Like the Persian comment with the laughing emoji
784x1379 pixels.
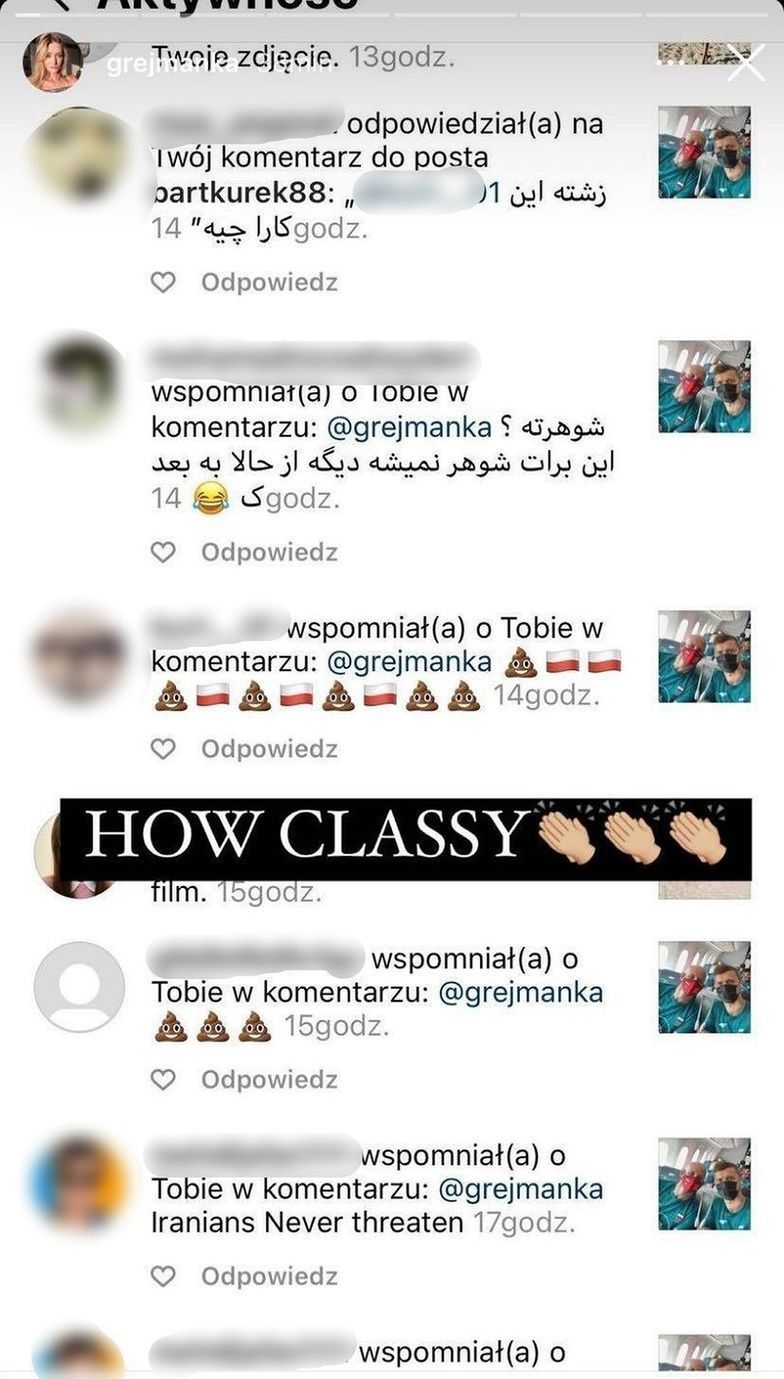(x=162, y=552)
